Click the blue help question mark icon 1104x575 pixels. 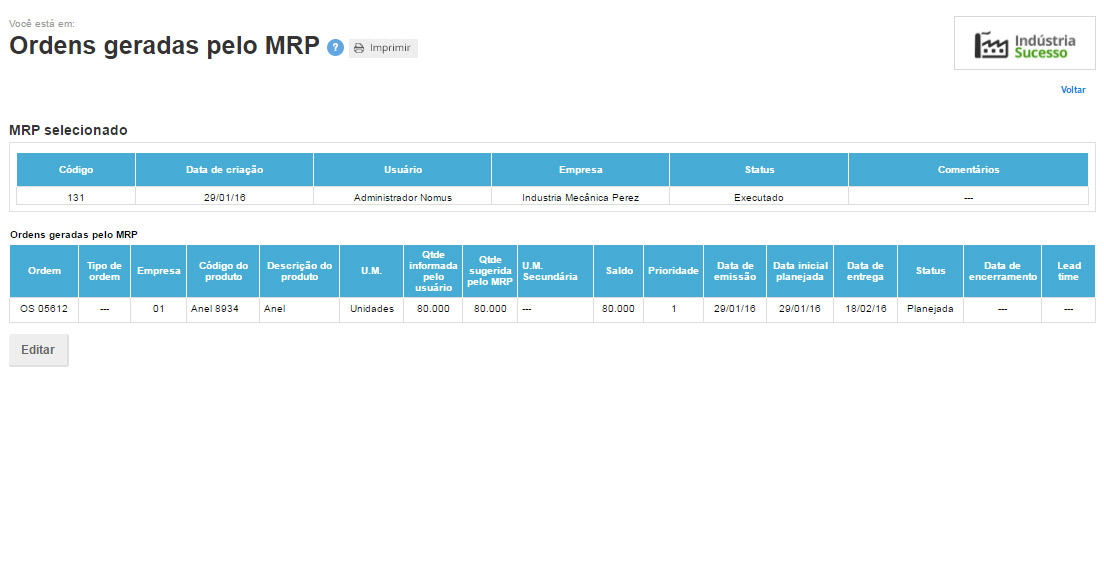coord(335,48)
